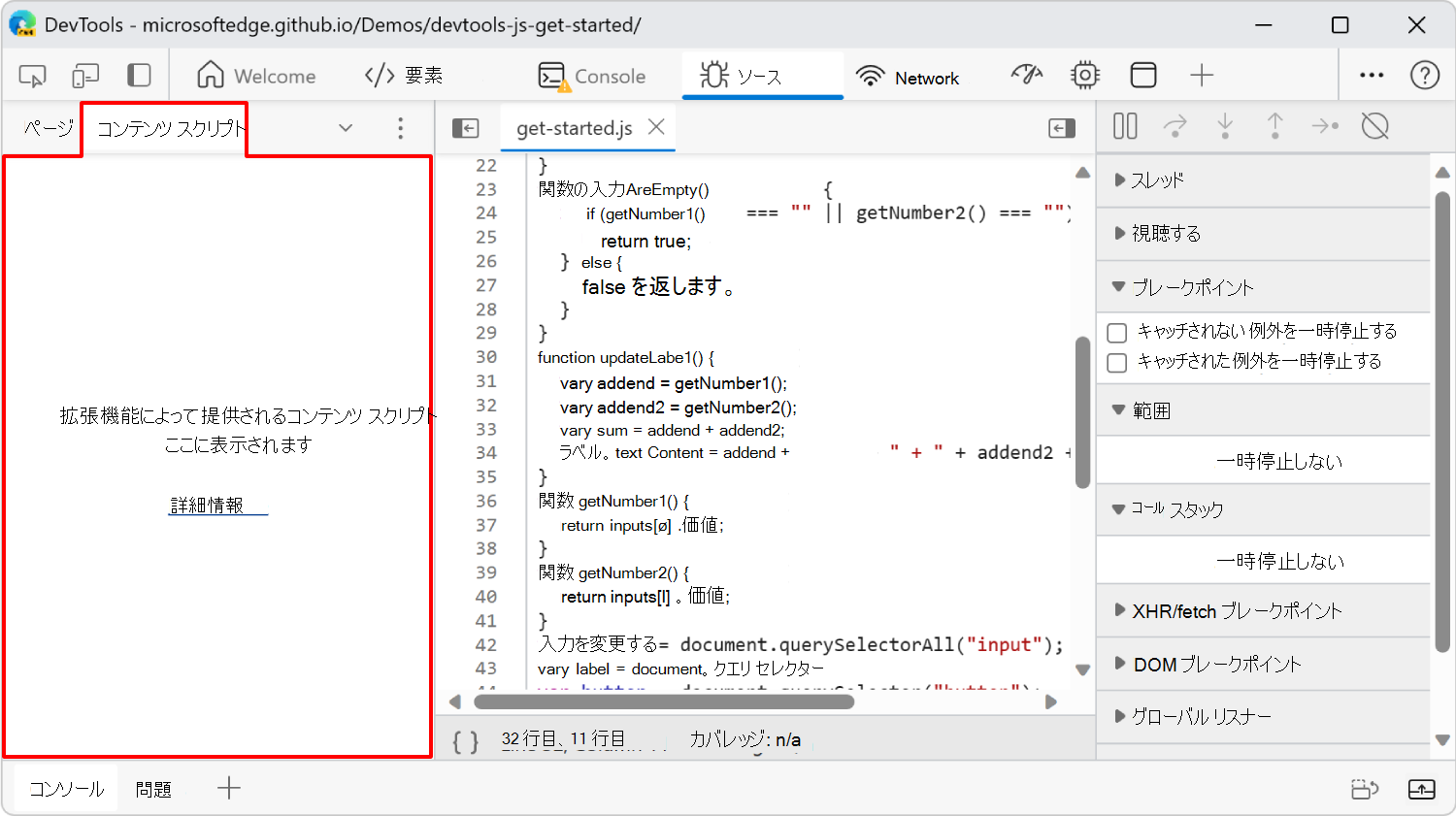Open the Performance tool icon

pyautogui.click(x=1027, y=75)
